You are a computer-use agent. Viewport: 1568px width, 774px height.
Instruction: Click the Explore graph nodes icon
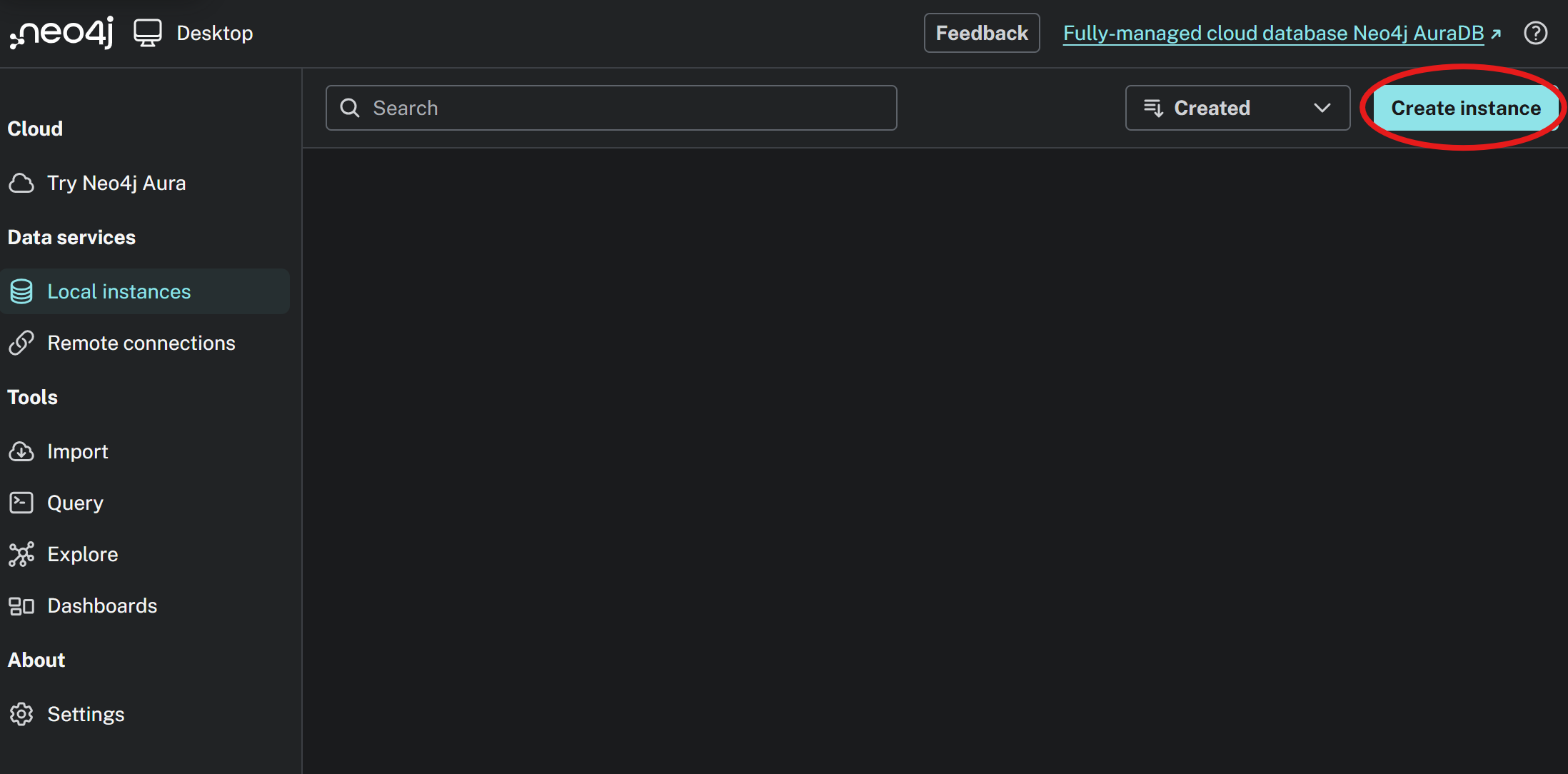[21, 554]
